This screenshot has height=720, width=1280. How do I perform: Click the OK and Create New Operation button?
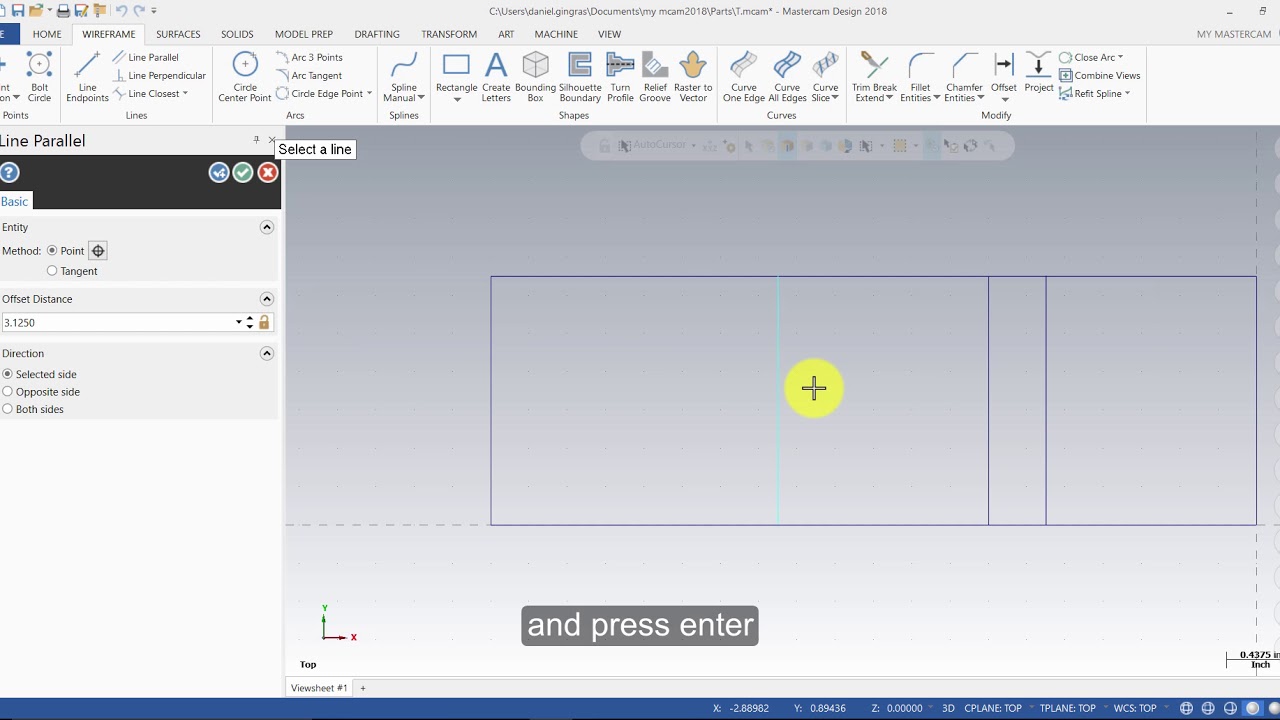click(x=219, y=173)
